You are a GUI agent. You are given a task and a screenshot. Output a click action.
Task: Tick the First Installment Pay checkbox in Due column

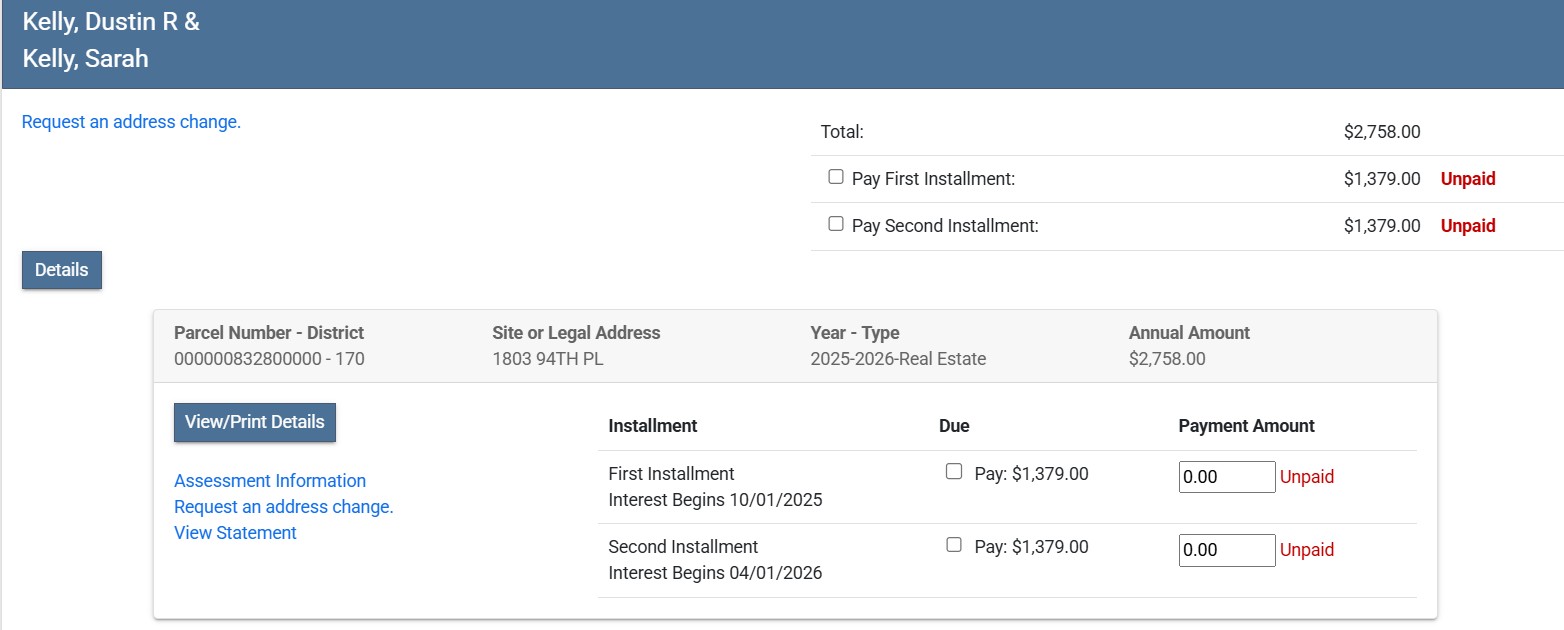(954, 472)
